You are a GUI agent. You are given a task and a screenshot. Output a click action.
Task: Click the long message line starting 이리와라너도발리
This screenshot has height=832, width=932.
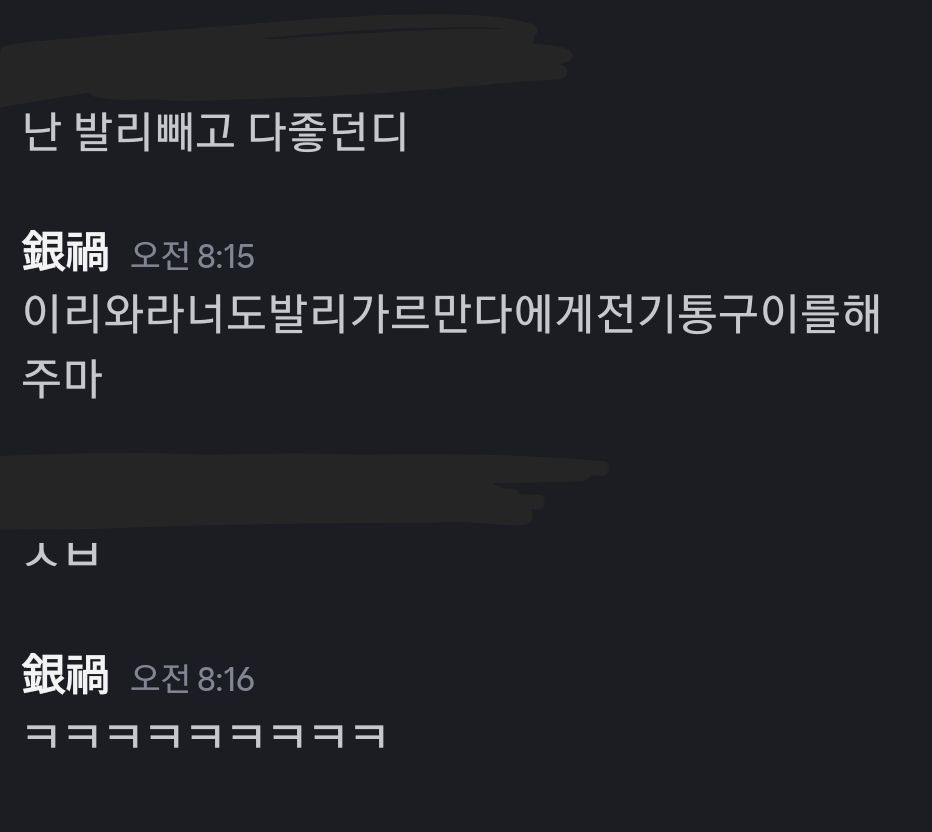pos(452,313)
